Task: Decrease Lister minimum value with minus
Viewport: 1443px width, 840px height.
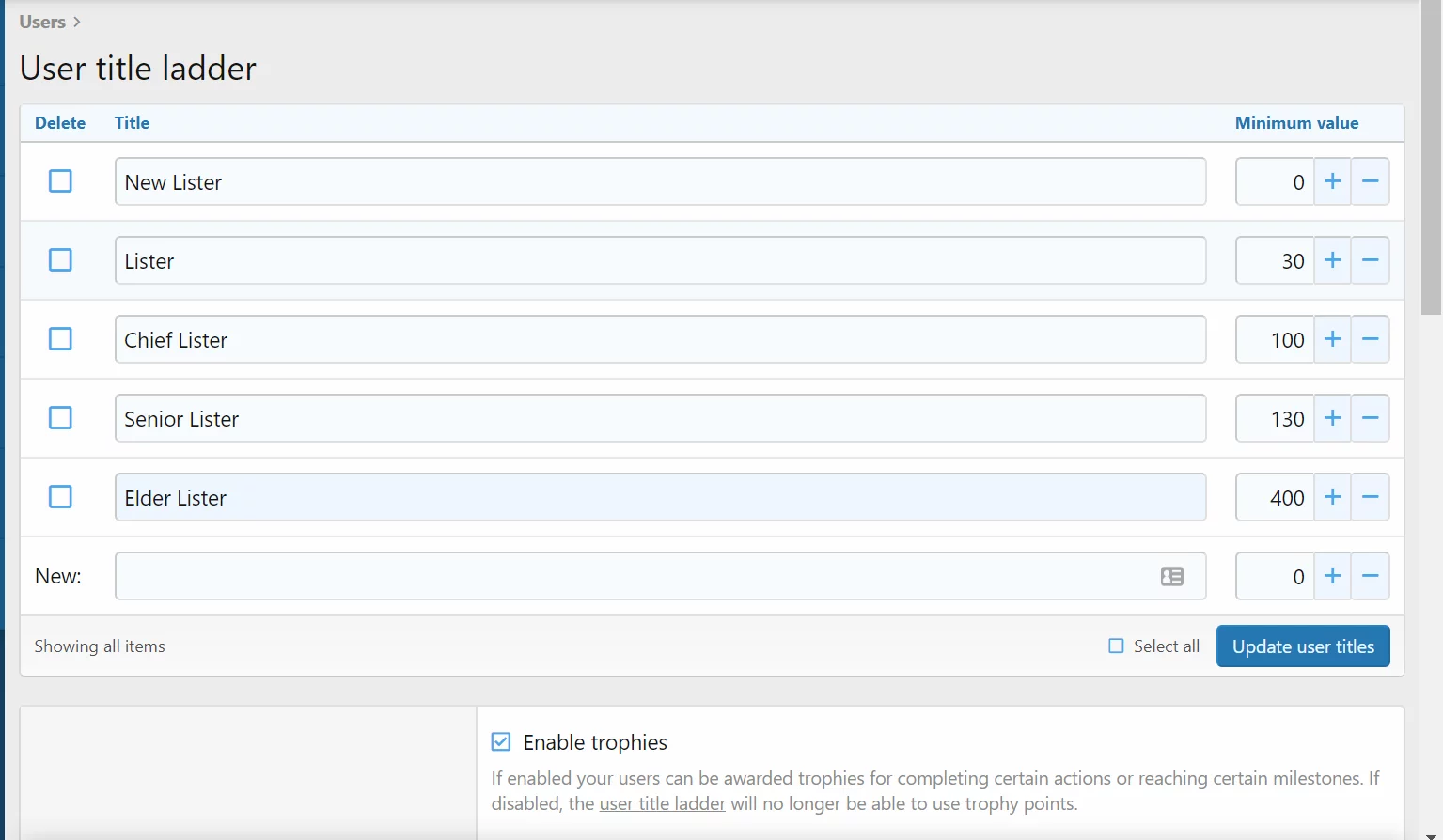Action: coord(1370,260)
